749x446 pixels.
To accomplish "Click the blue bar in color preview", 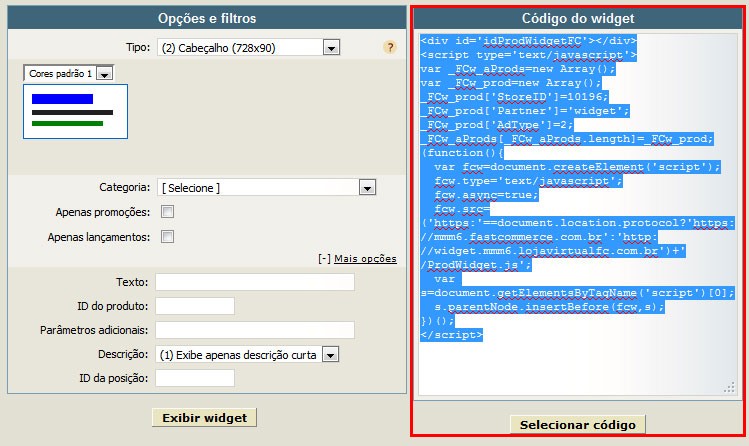I will 62,99.
